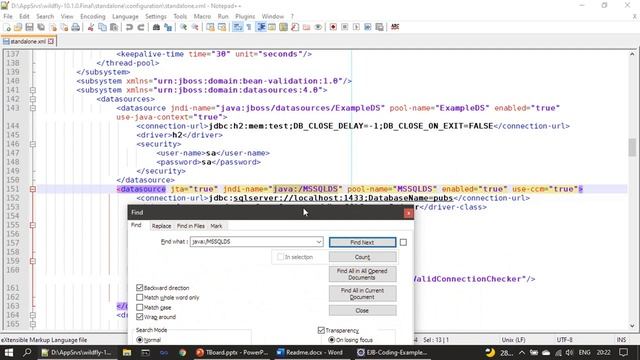This screenshot has width=640, height=360.
Task: Open the Macro menu
Action: click(202, 16)
